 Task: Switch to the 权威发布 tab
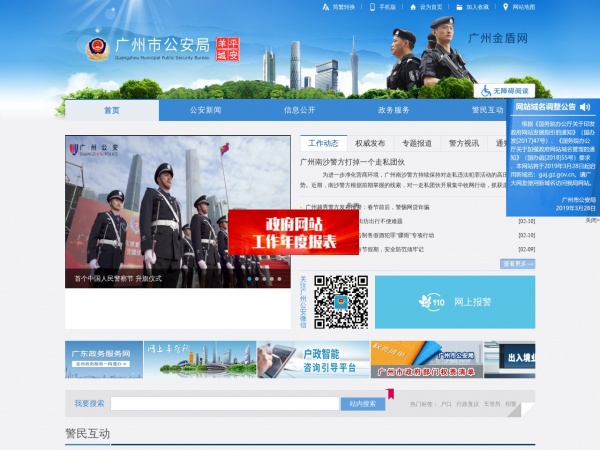tap(370, 143)
